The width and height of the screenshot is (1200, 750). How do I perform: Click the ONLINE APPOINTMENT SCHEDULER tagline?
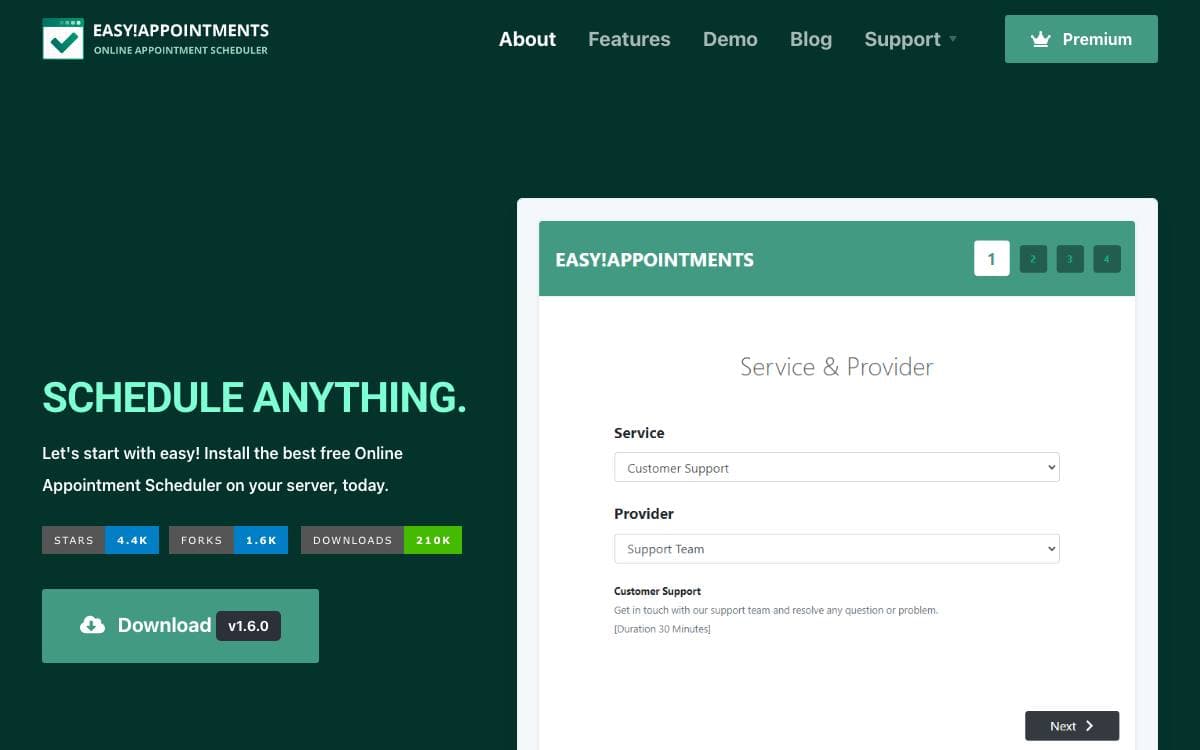click(x=181, y=50)
